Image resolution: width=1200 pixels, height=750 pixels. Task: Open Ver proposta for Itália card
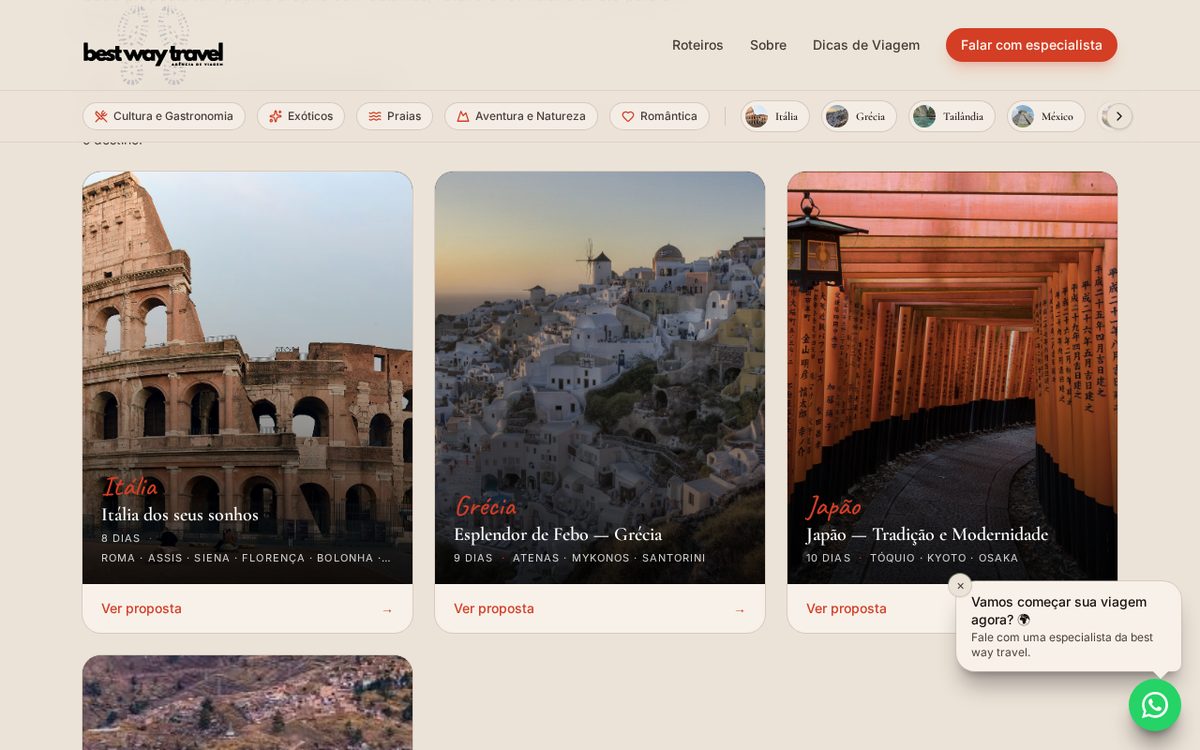coord(141,608)
